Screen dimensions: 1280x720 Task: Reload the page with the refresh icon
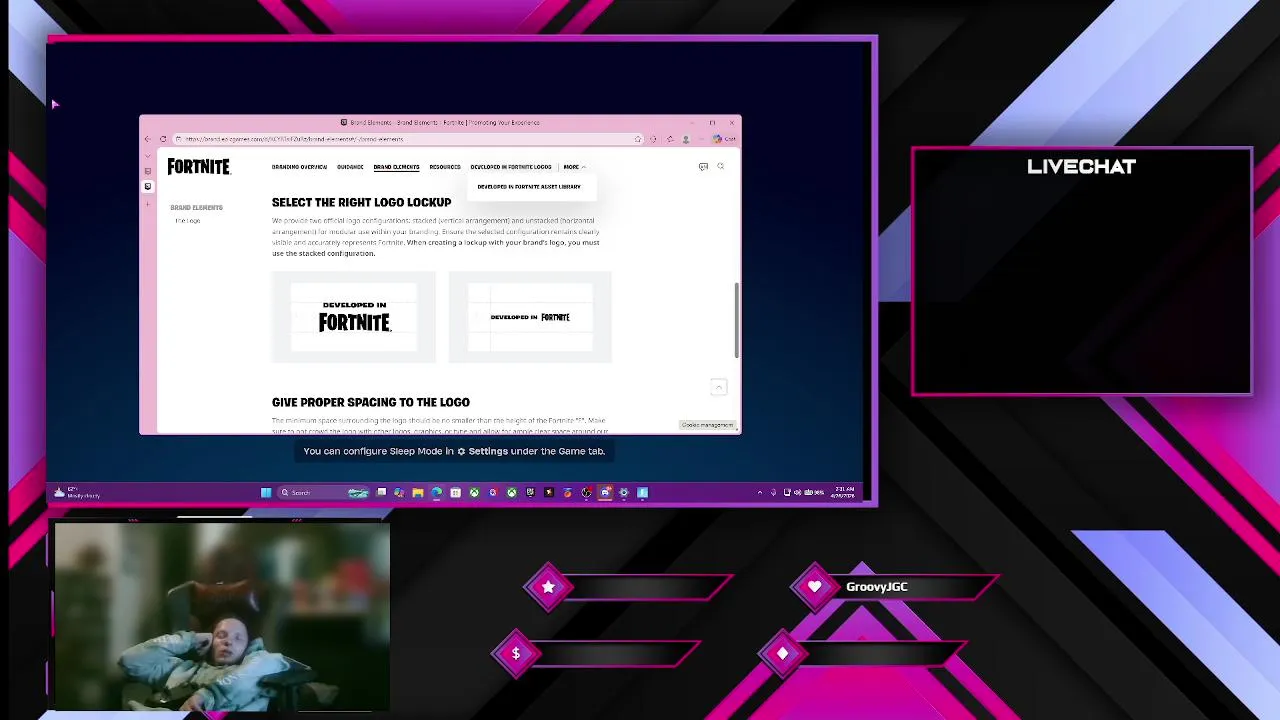point(163,139)
